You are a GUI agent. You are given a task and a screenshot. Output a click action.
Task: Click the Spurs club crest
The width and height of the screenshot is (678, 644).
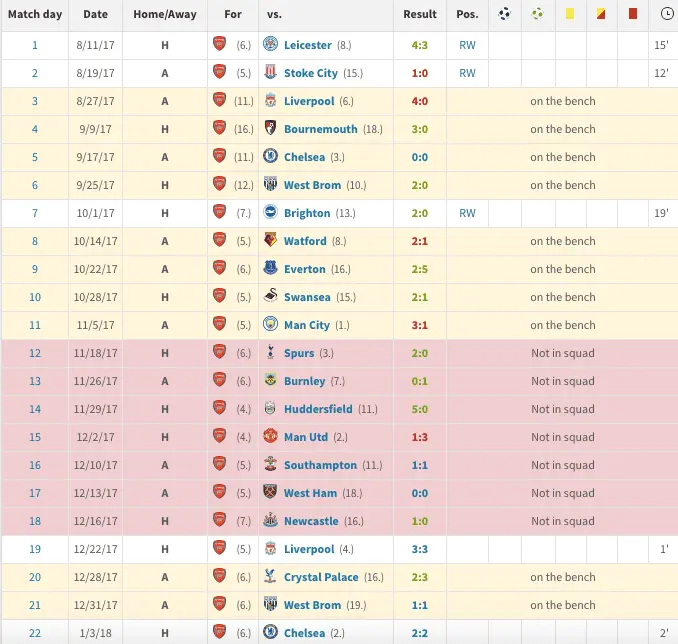point(270,353)
